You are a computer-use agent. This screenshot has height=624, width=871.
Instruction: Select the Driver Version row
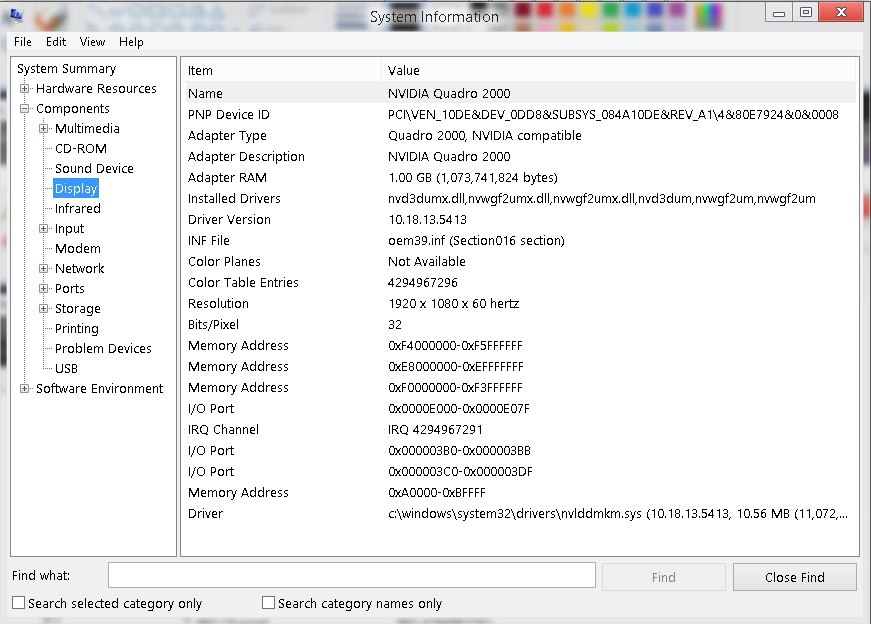click(x=229, y=220)
